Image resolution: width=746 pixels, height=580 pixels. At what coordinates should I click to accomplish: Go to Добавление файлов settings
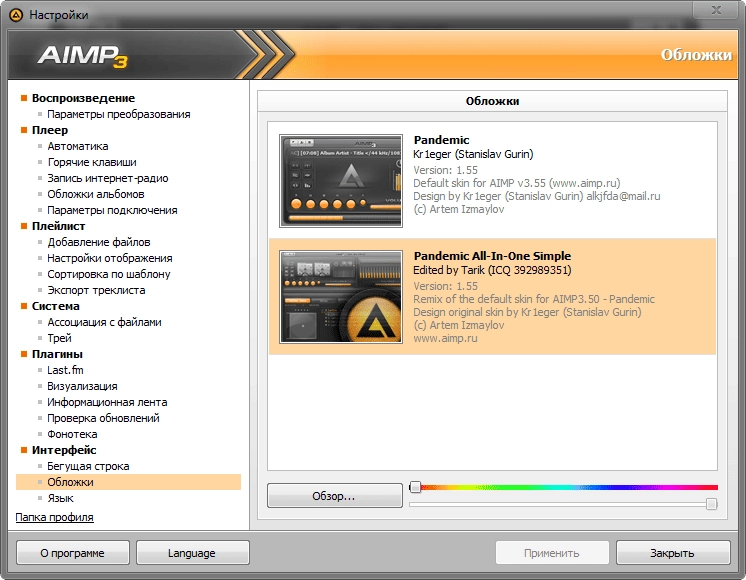pyautogui.click(x=99, y=242)
